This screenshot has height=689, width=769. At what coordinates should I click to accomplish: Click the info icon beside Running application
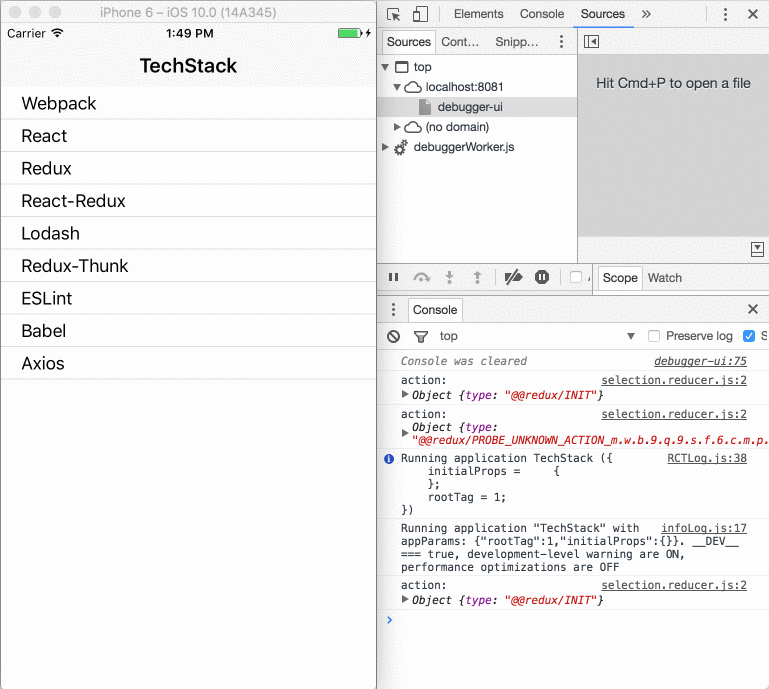[389, 459]
